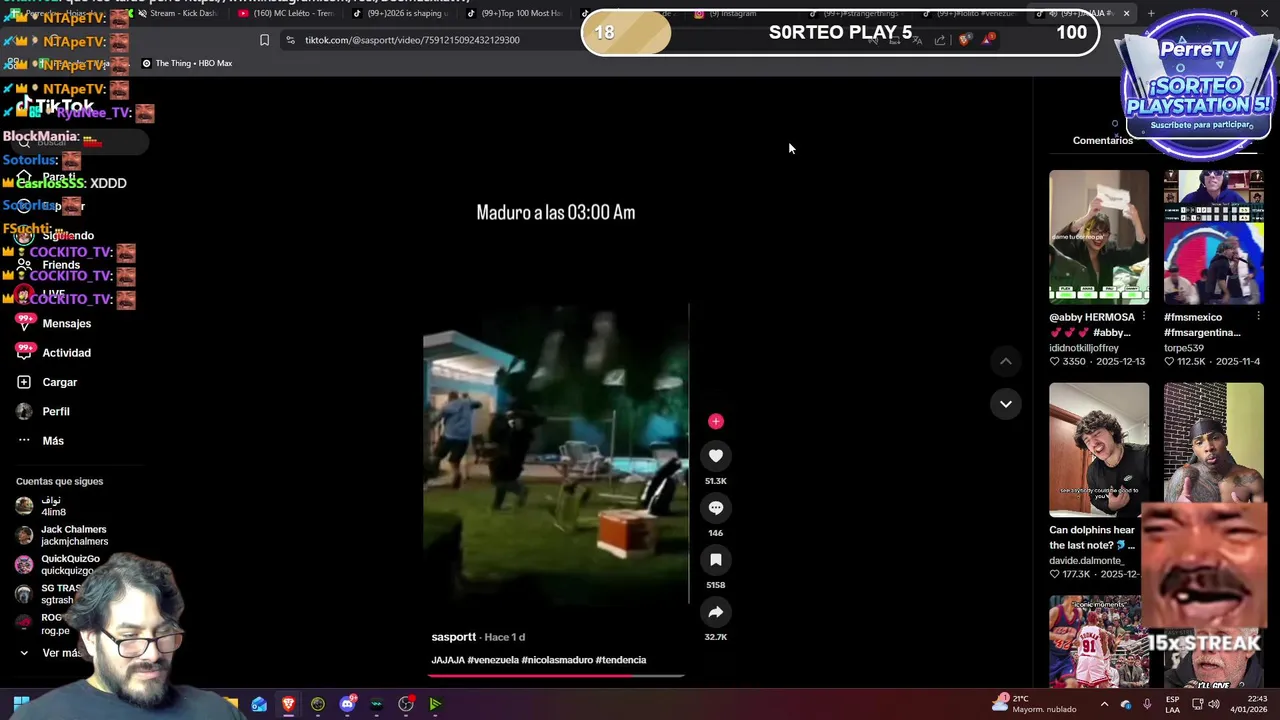
Task: Open the ididnotkilljoffrey username
Action: point(1083,348)
